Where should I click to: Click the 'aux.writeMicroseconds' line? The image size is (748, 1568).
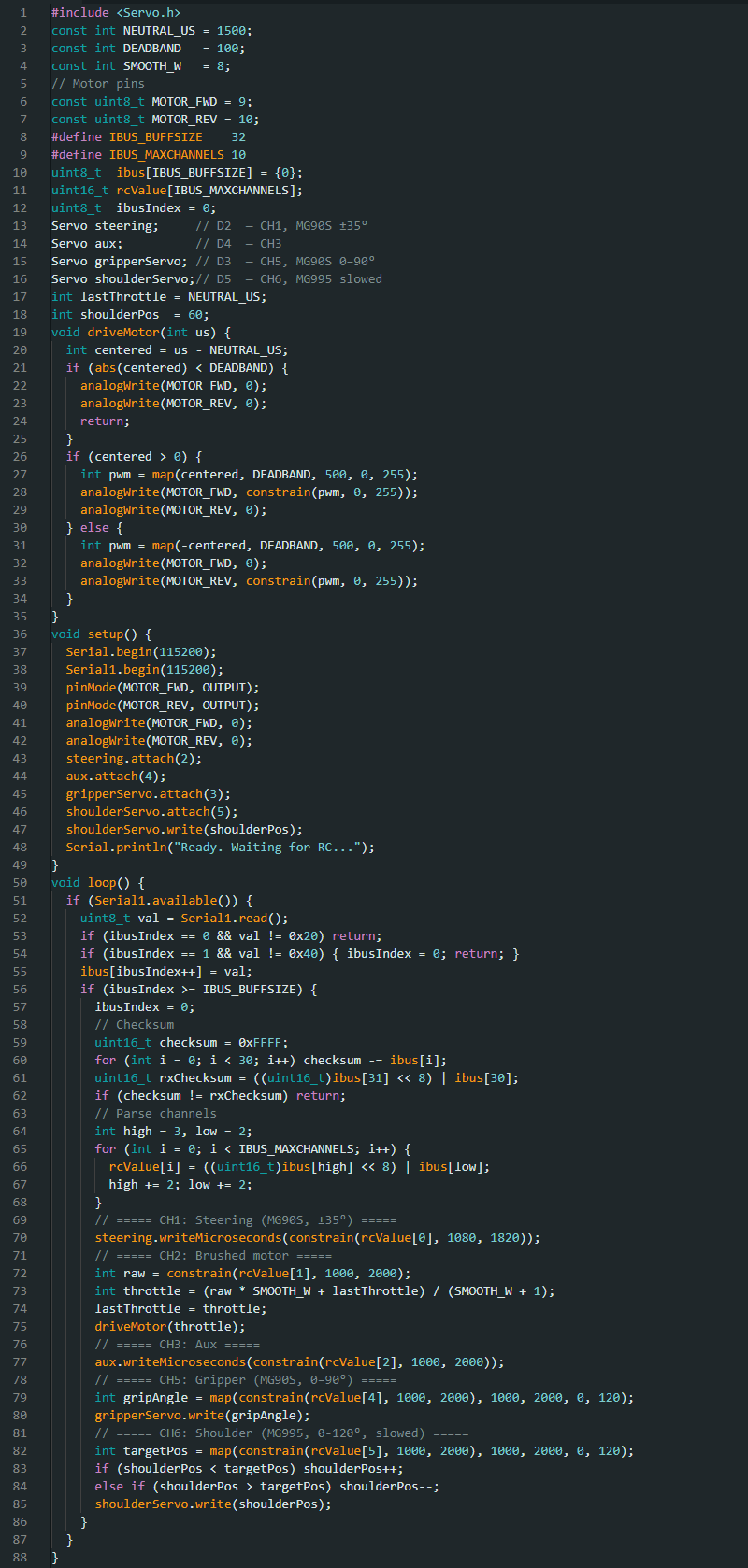click(299, 1362)
